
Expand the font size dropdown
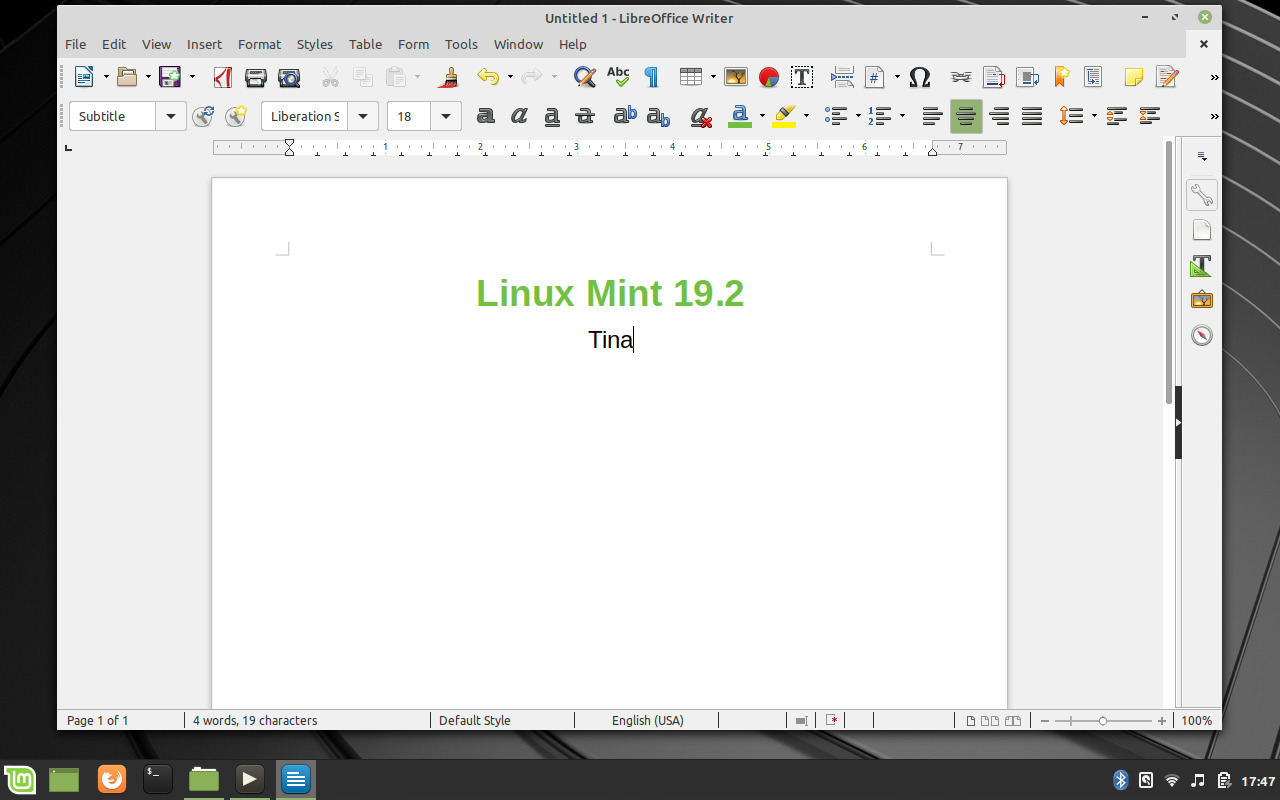pyautogui.click(x=446, y=116)
